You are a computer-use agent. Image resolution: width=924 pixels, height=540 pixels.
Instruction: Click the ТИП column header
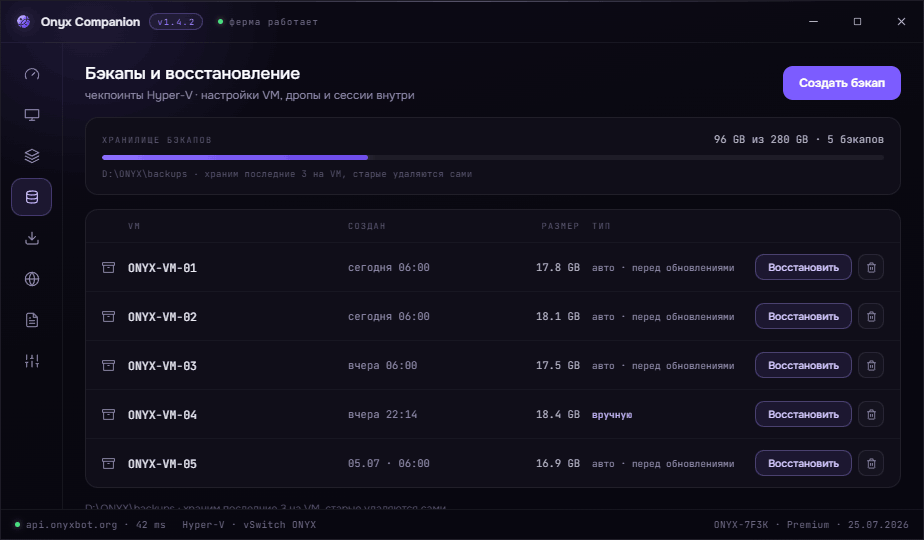click(601, 226)
